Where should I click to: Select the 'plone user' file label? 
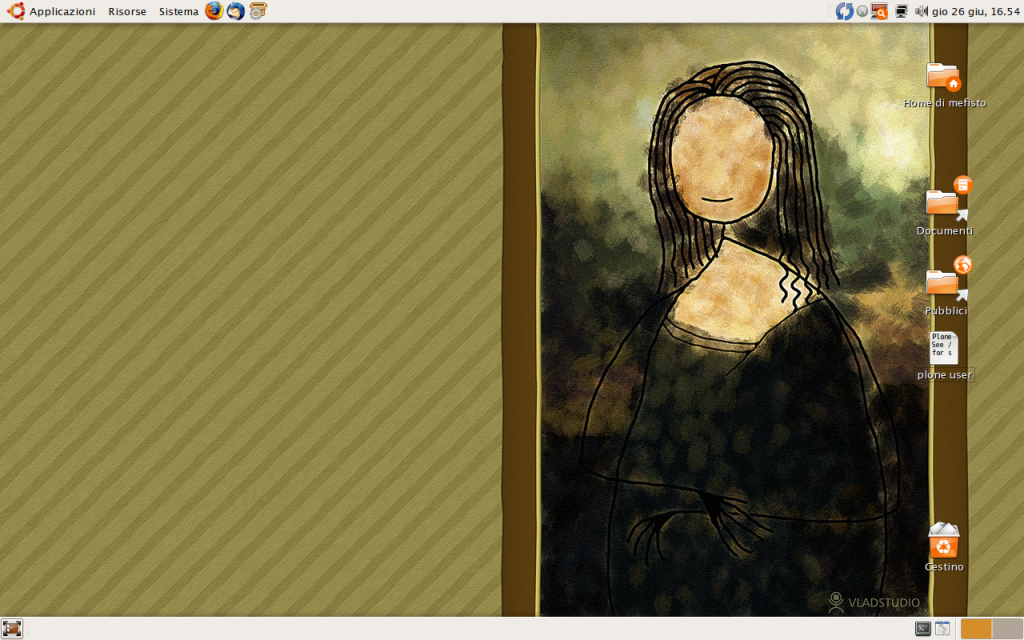944,375
